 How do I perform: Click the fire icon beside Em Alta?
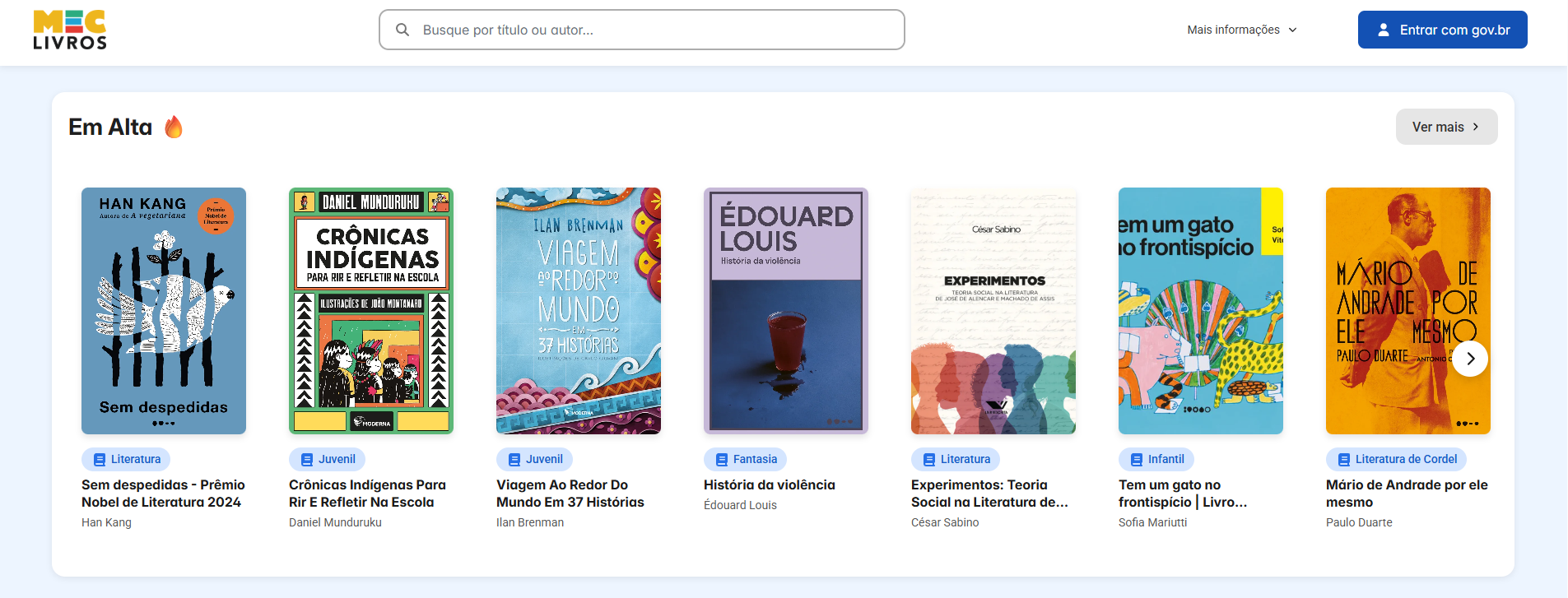click(x=174, y=127)
